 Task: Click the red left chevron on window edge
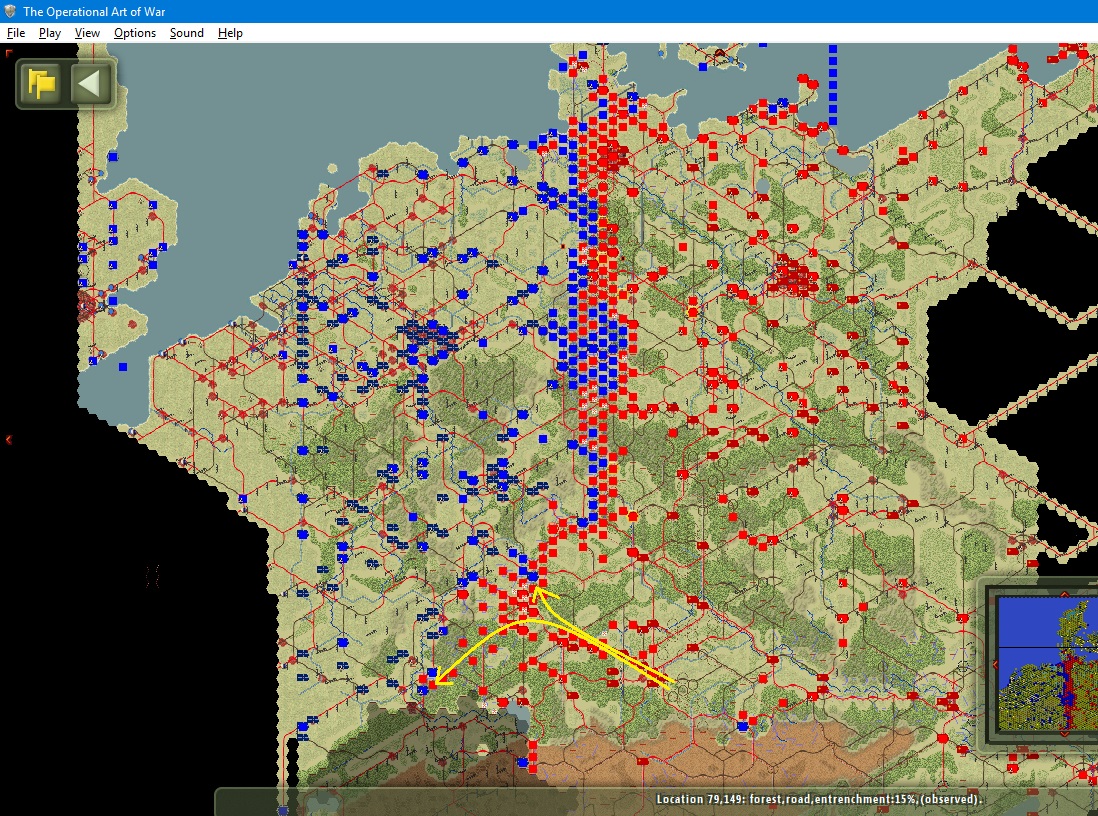click(x=8, y=440)
